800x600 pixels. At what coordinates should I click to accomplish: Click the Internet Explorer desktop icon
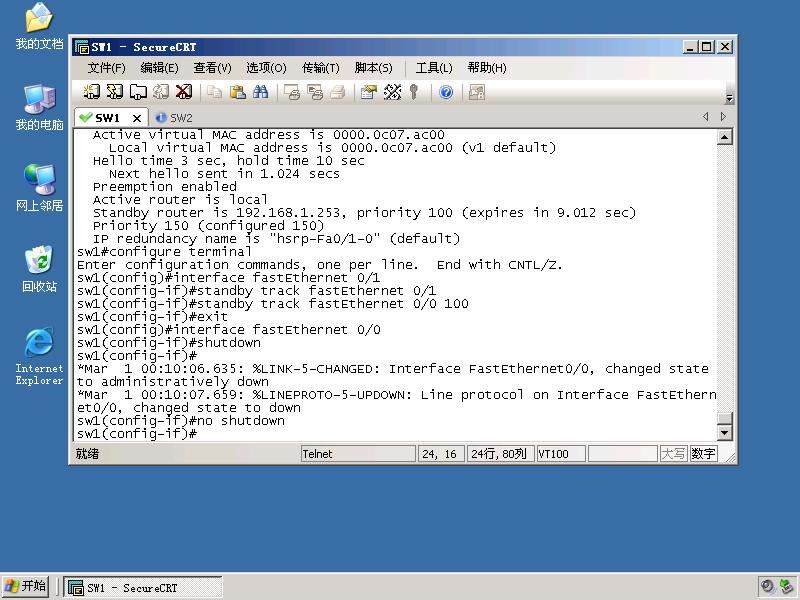[39, 356]
